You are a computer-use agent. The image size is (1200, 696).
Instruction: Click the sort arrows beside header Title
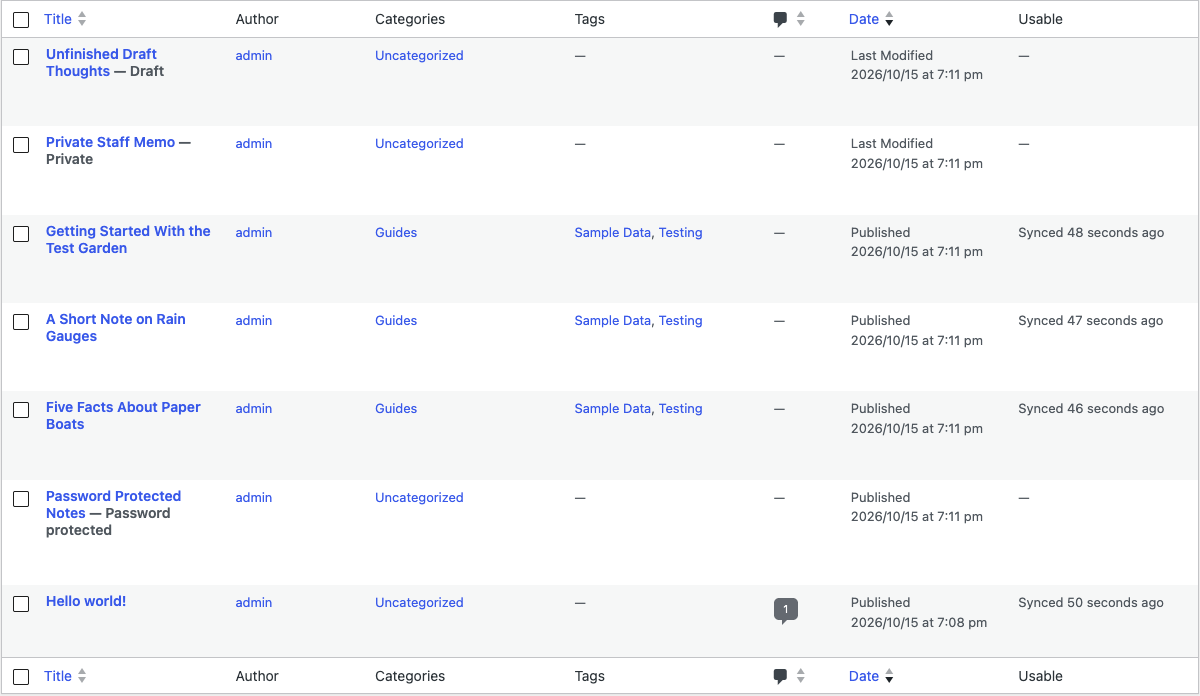(x=82, y=19)
